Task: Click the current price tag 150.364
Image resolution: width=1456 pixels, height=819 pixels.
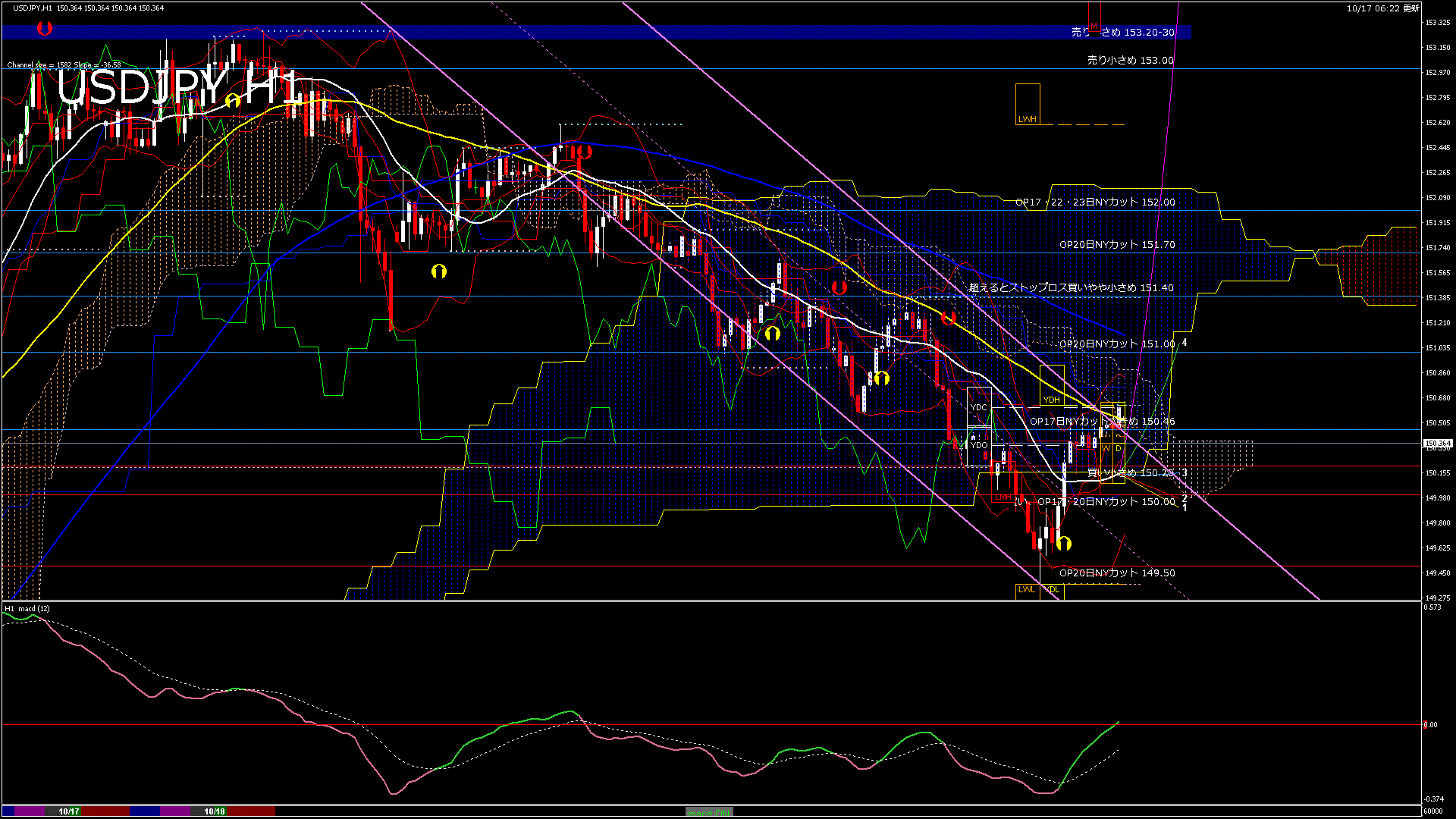Action: tap(1437, 444)
